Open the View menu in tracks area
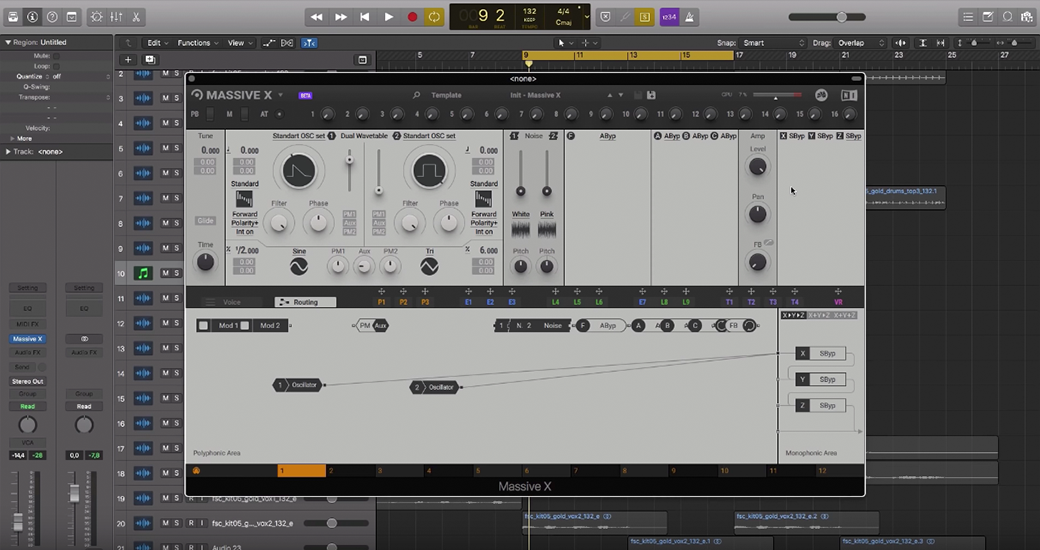 tap(239, 42)
